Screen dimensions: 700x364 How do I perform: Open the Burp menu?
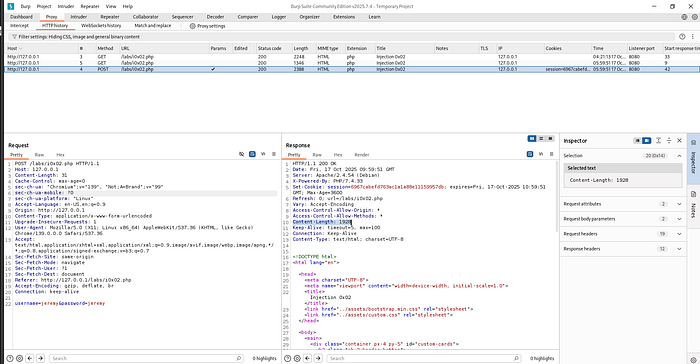[25, 6]
